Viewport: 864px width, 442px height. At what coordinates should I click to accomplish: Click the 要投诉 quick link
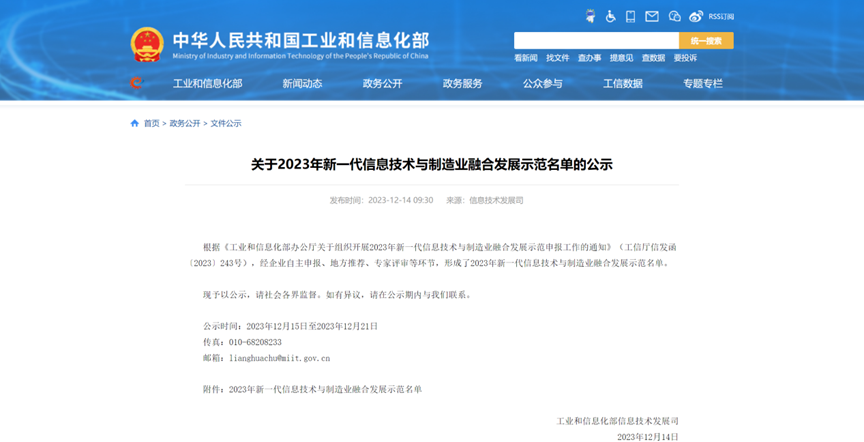pyautogui.click(x=685, y=58)
